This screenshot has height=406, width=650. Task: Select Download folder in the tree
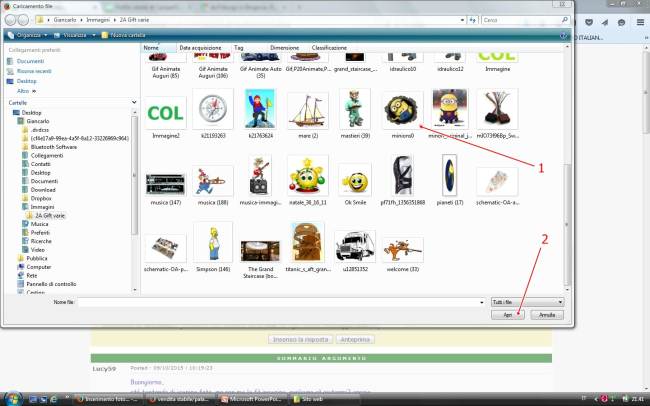pos(42,189)
